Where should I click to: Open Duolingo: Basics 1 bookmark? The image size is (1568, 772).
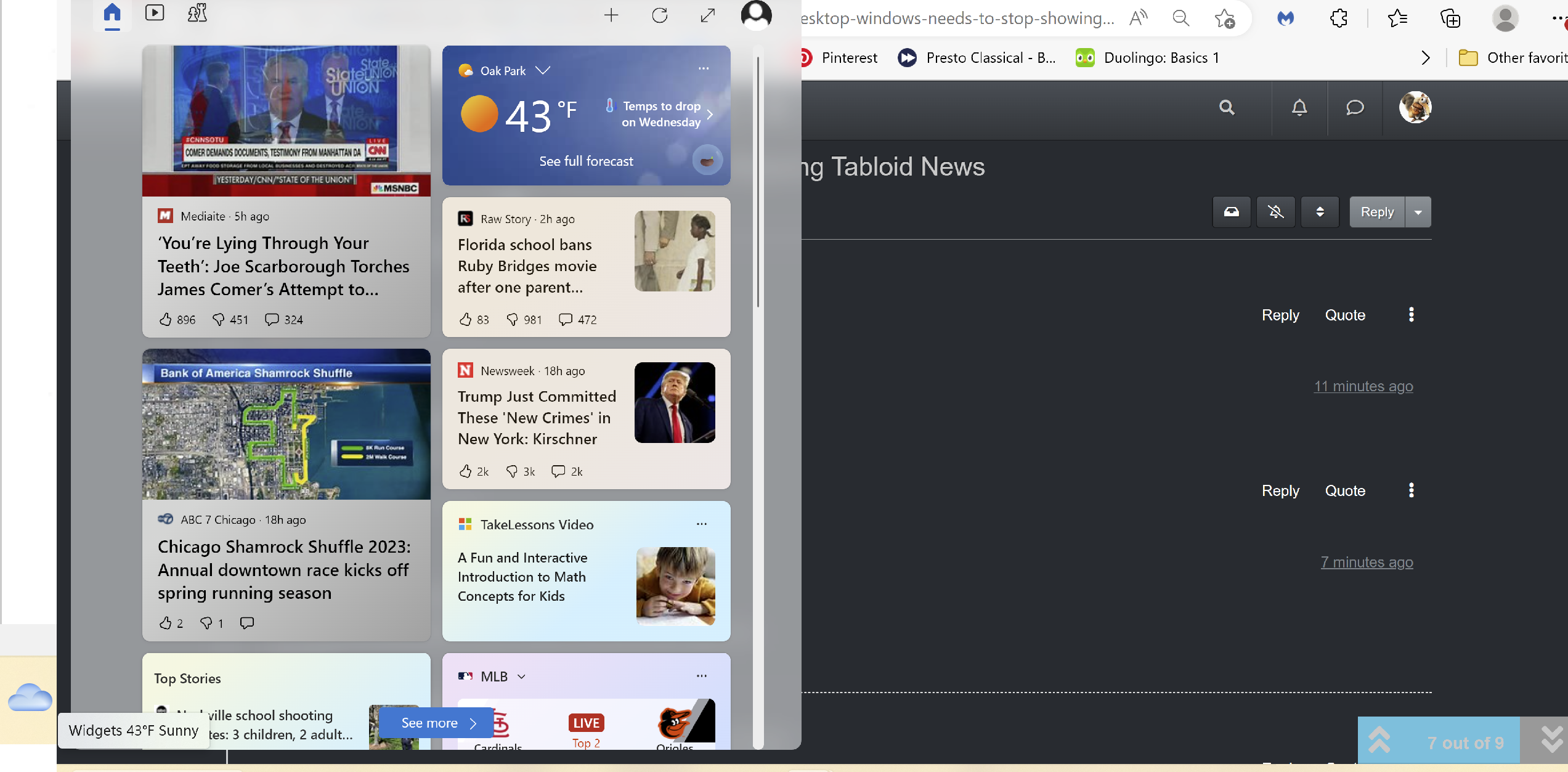click(1147, 58)
